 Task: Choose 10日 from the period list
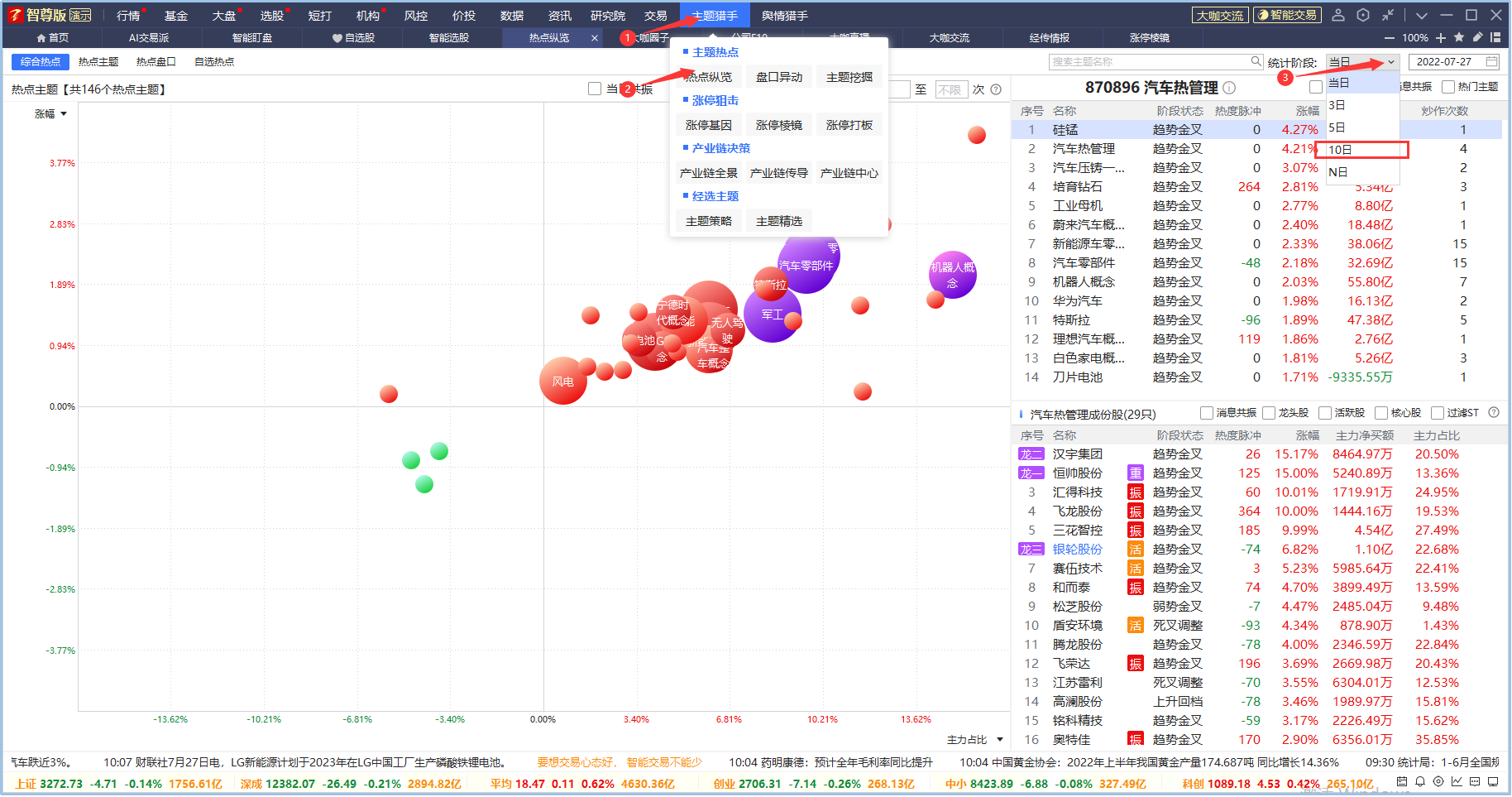click(x=1362, y=150)
